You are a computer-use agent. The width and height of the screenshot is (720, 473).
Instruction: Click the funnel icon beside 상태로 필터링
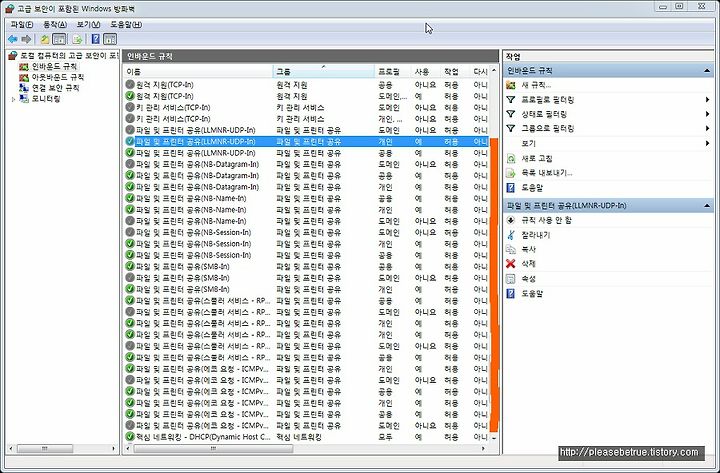[x=511, y=114]
